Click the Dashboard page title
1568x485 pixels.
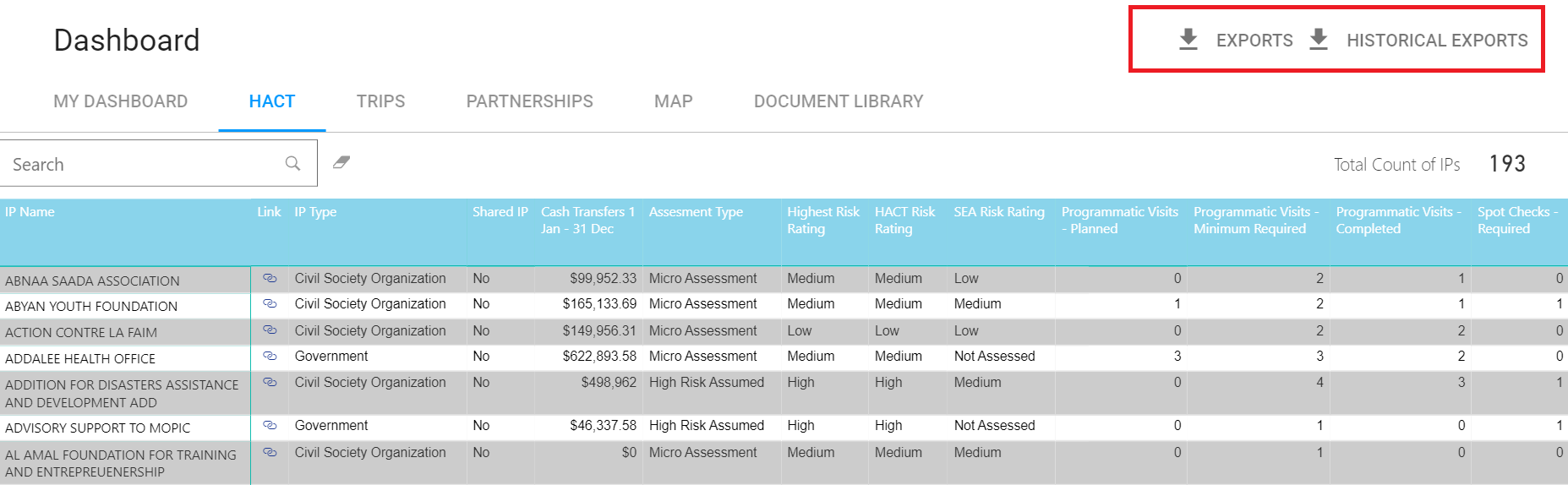coord(127,40)
